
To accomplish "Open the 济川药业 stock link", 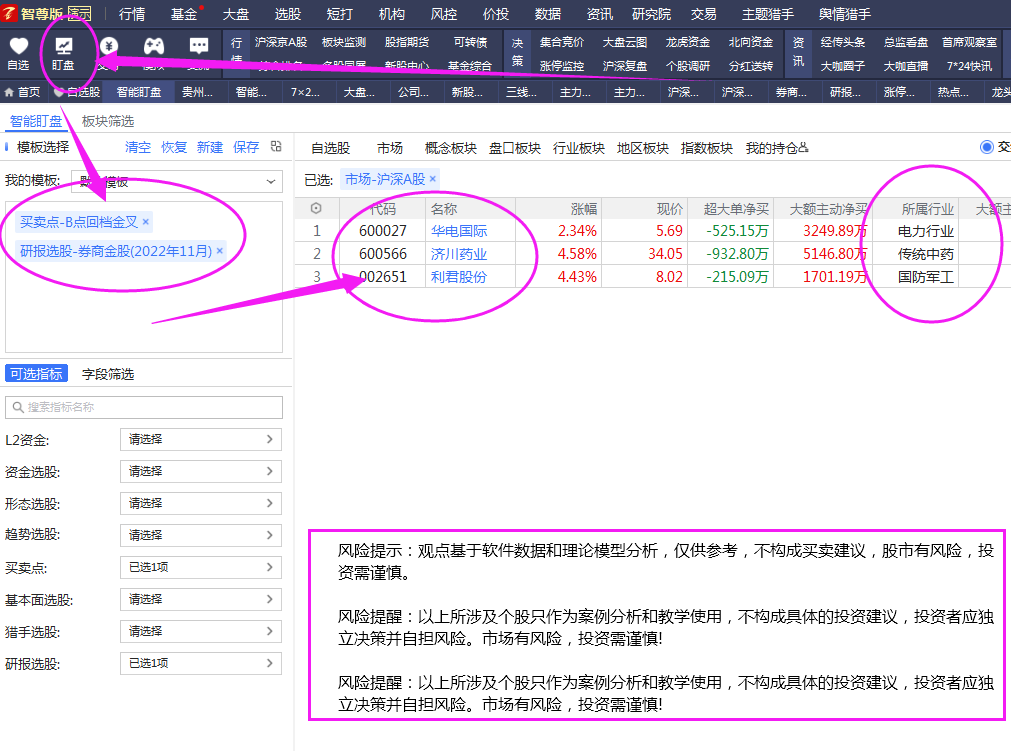I will 459,254.
